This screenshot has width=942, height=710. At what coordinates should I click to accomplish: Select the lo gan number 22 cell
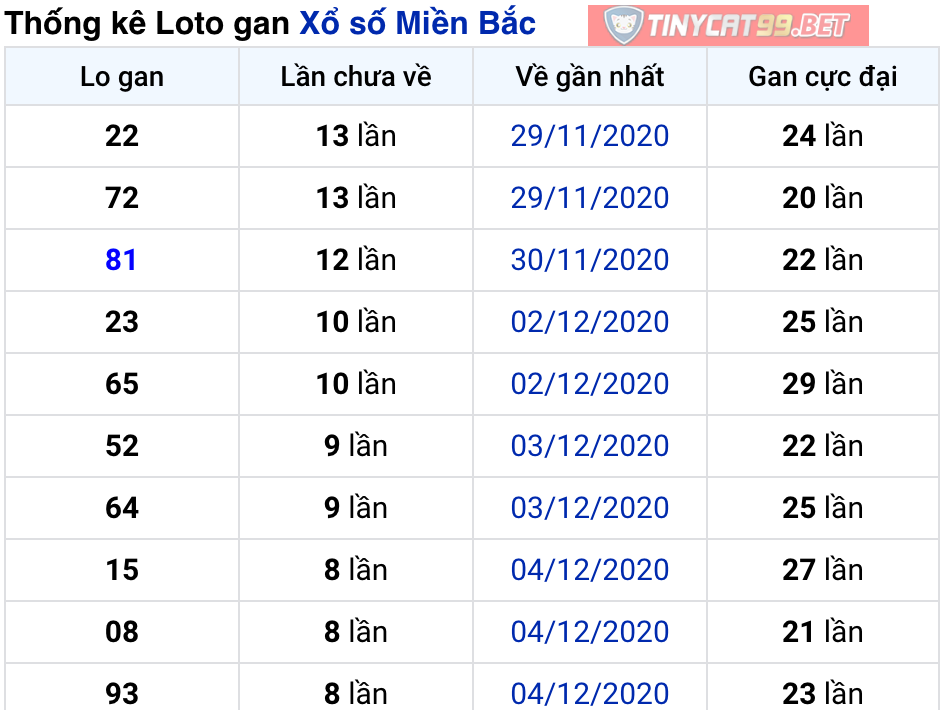(x=122, y=136)
